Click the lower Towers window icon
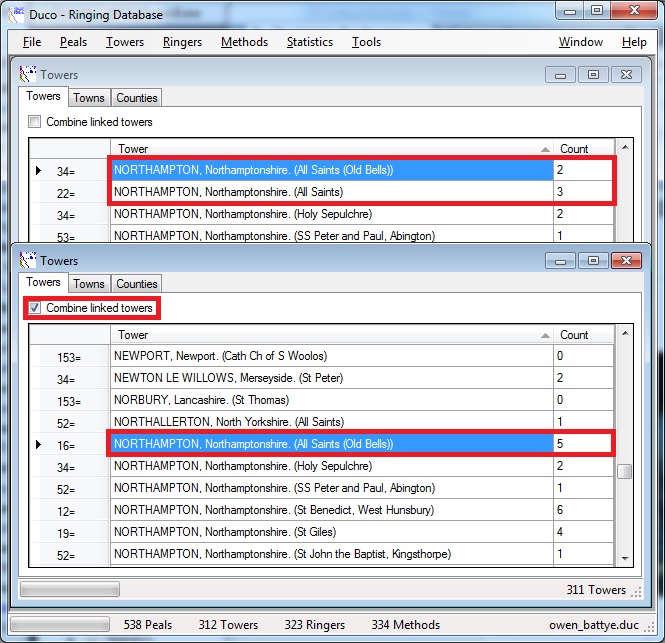Image resolution: width=665 pixels, height=643 pixels. click(29, 261)
